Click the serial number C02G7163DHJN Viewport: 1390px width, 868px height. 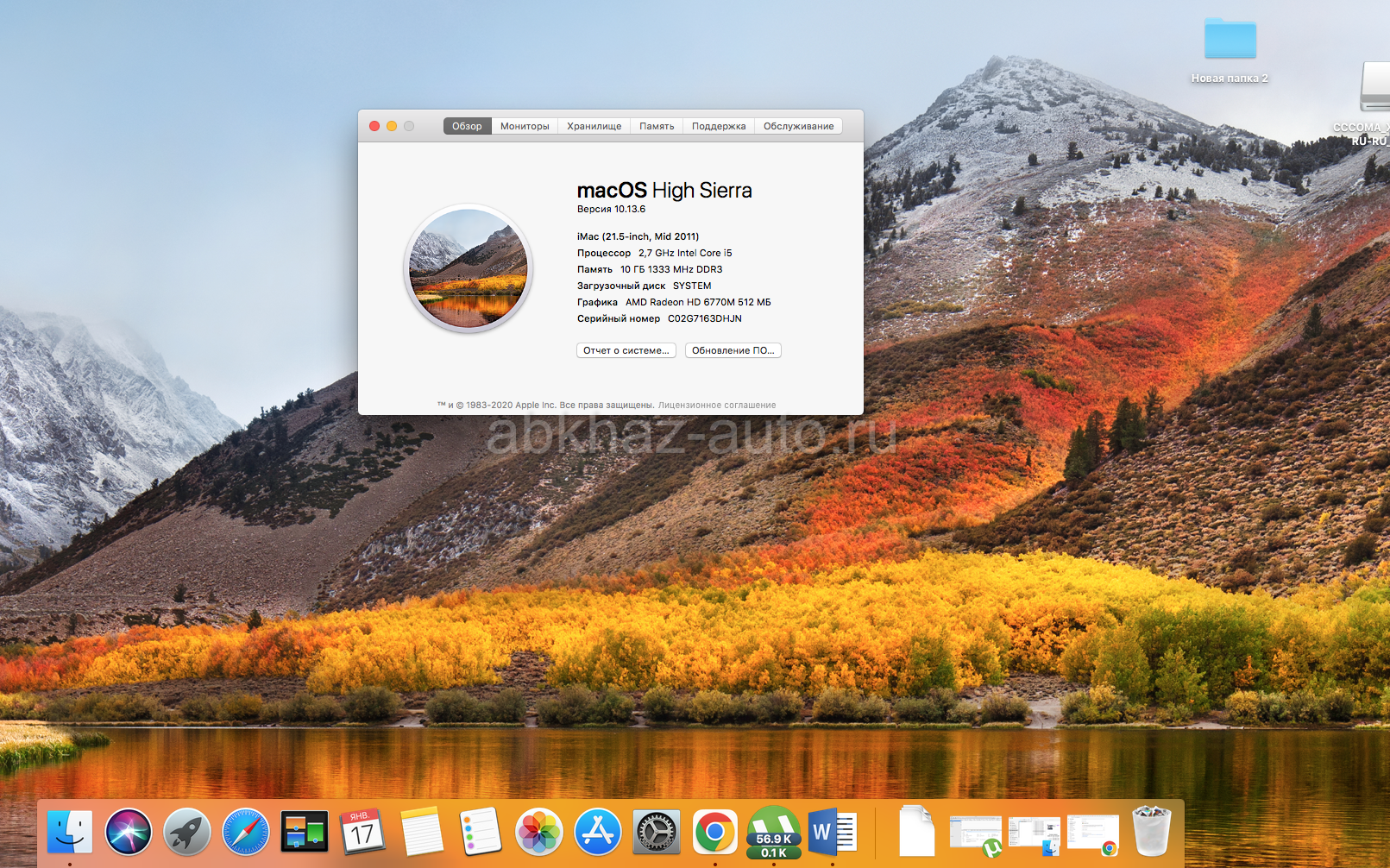tap(705, 318)
